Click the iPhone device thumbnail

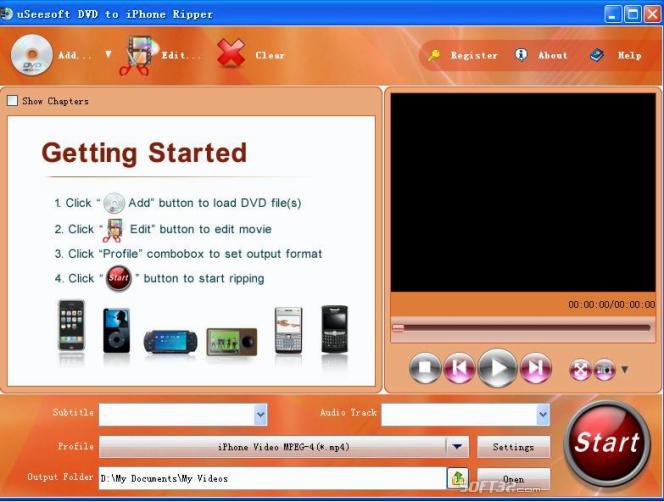(72, 325)
